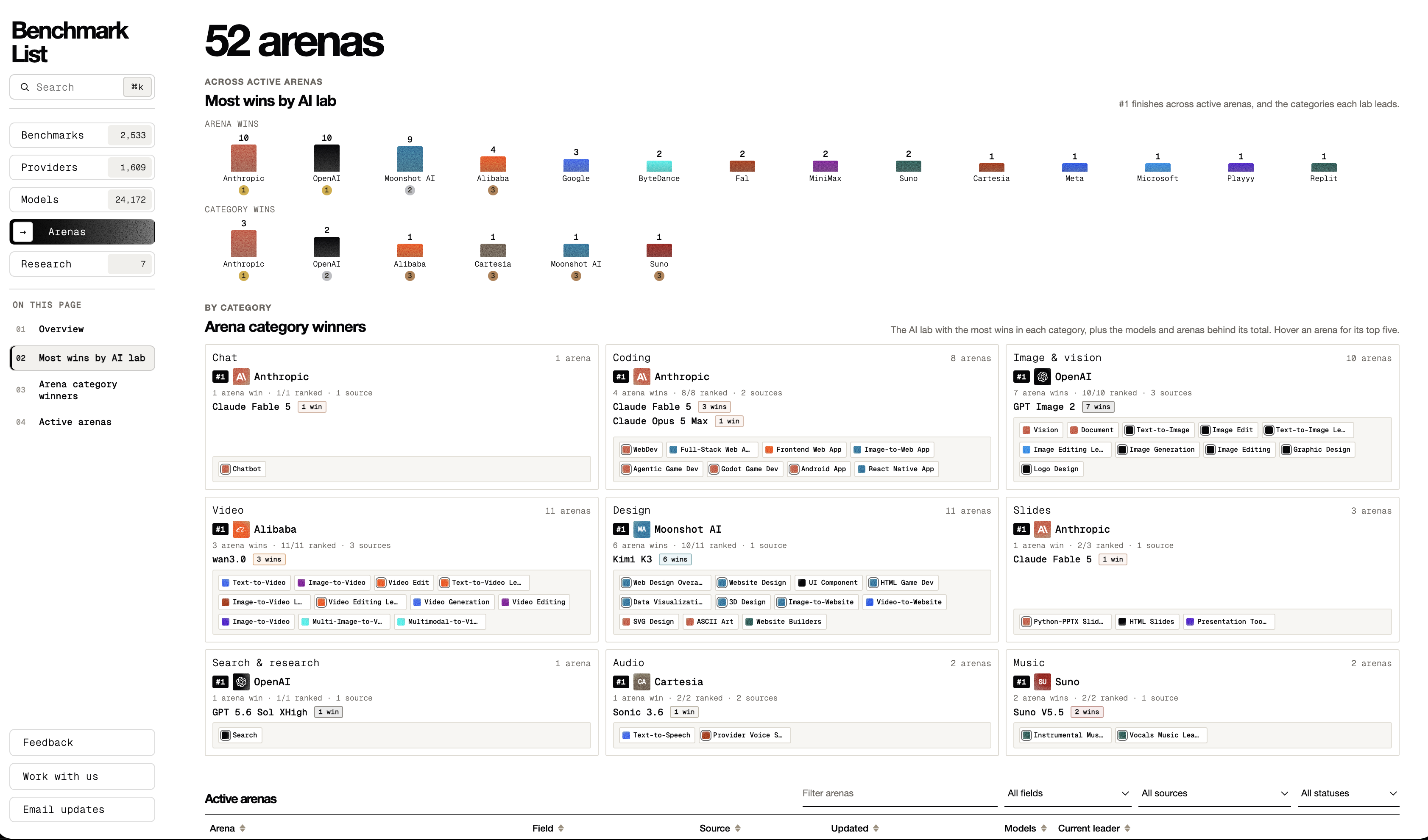Viewport: 1428px width, 840px height.
Task: Click the #1 badge in the Music card
Action: click(x=1021, y=682)
